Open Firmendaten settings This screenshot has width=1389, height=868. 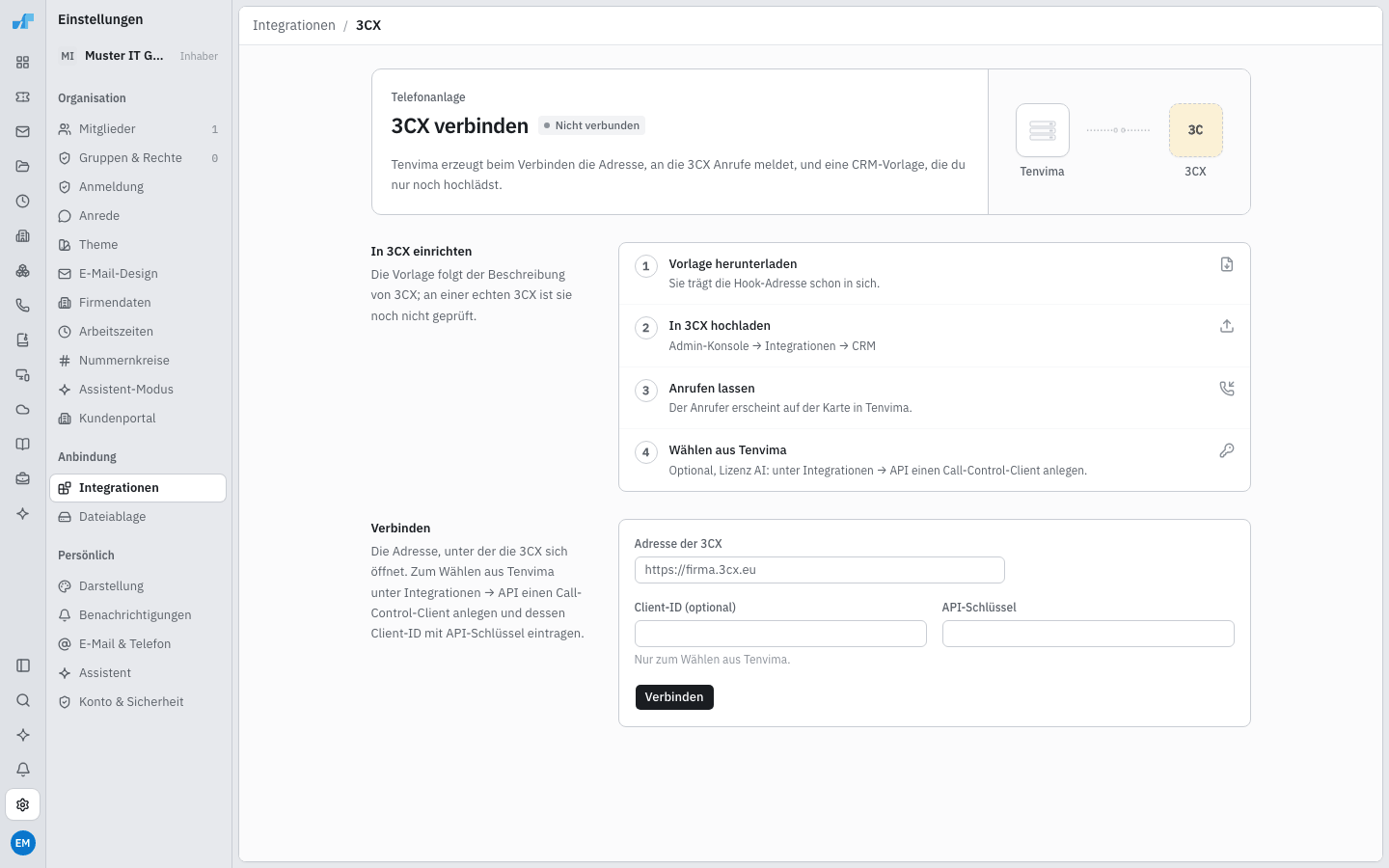[138, 303]
